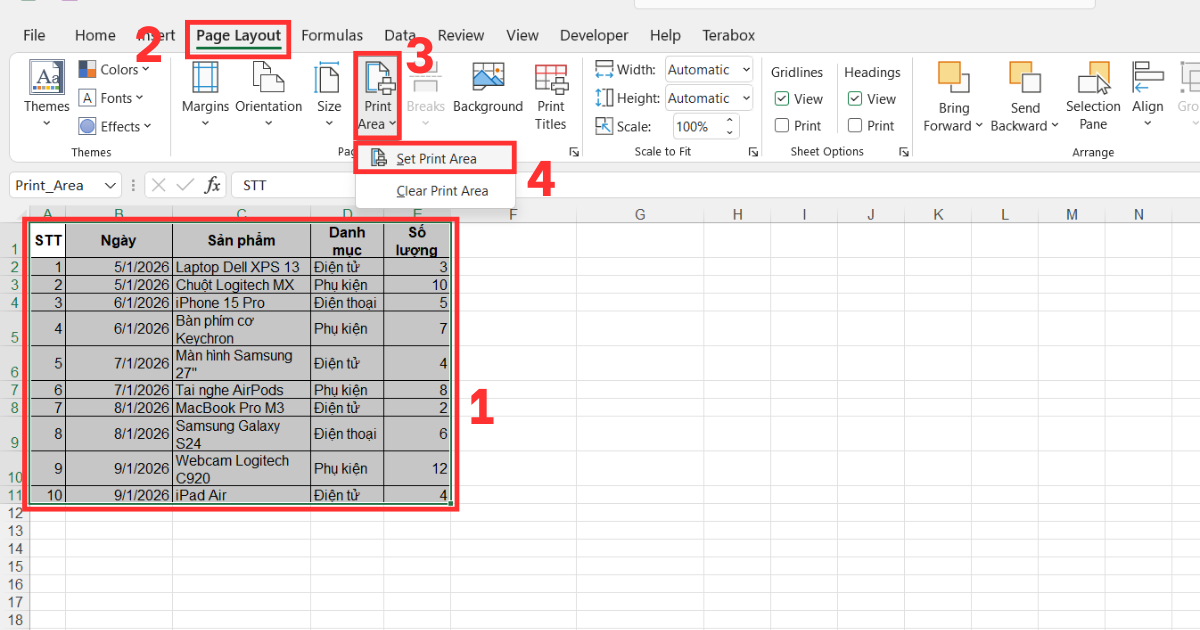Increase Scale percentage with up arrow
Image resolution: width=1200 pixels, height=630 pixels.
tap(730, 121)
